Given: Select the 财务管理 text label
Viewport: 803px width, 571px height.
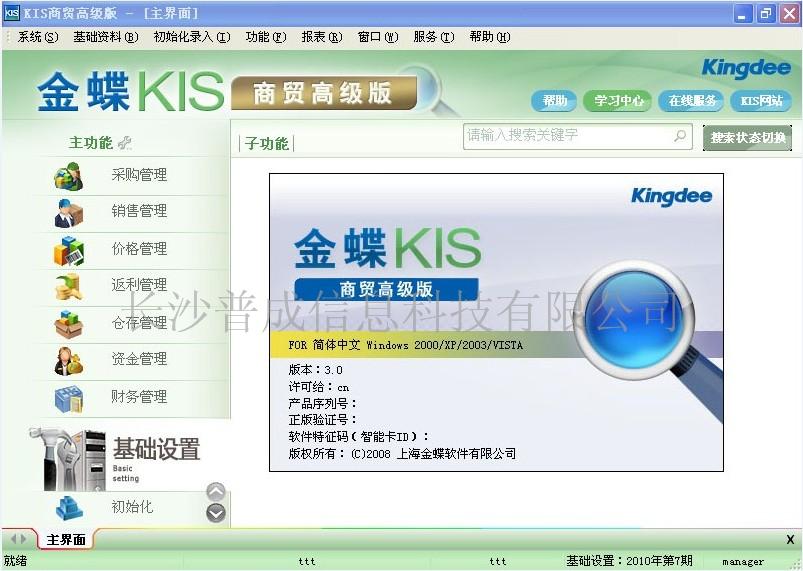Looking at the screenshot, I should click(139, 396).
